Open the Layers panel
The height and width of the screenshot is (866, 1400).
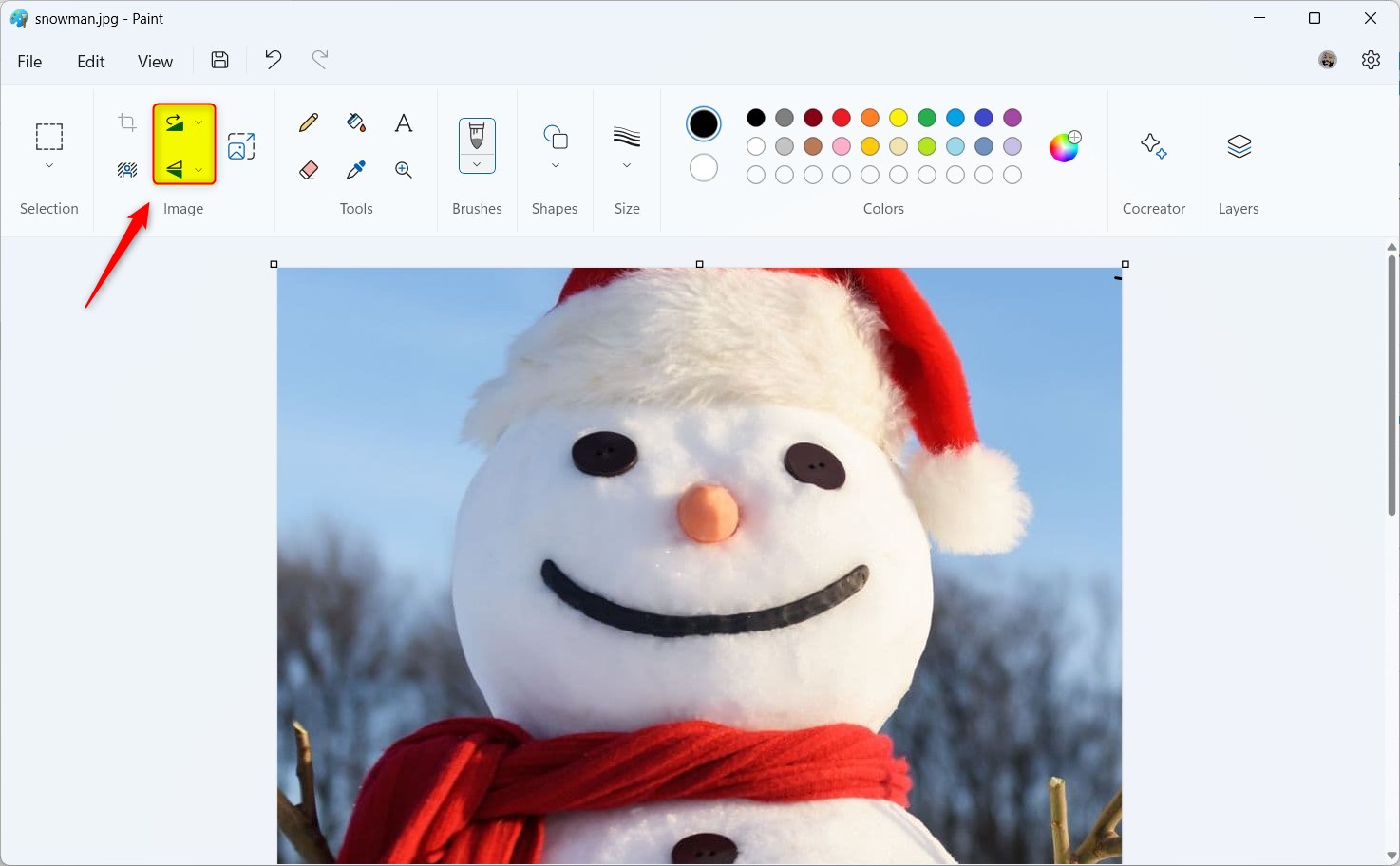1238,160
